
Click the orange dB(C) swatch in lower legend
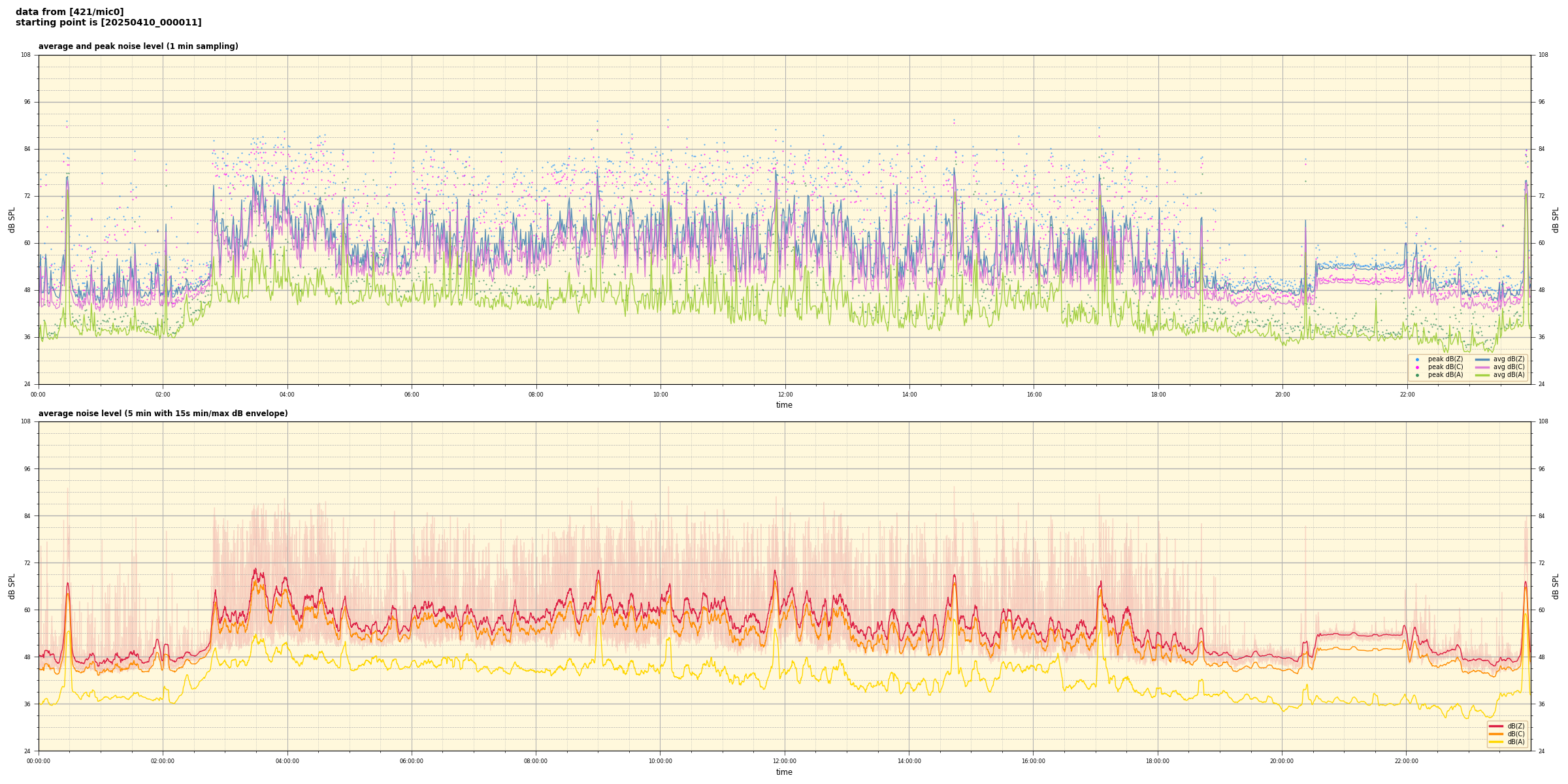(1496, 734)
